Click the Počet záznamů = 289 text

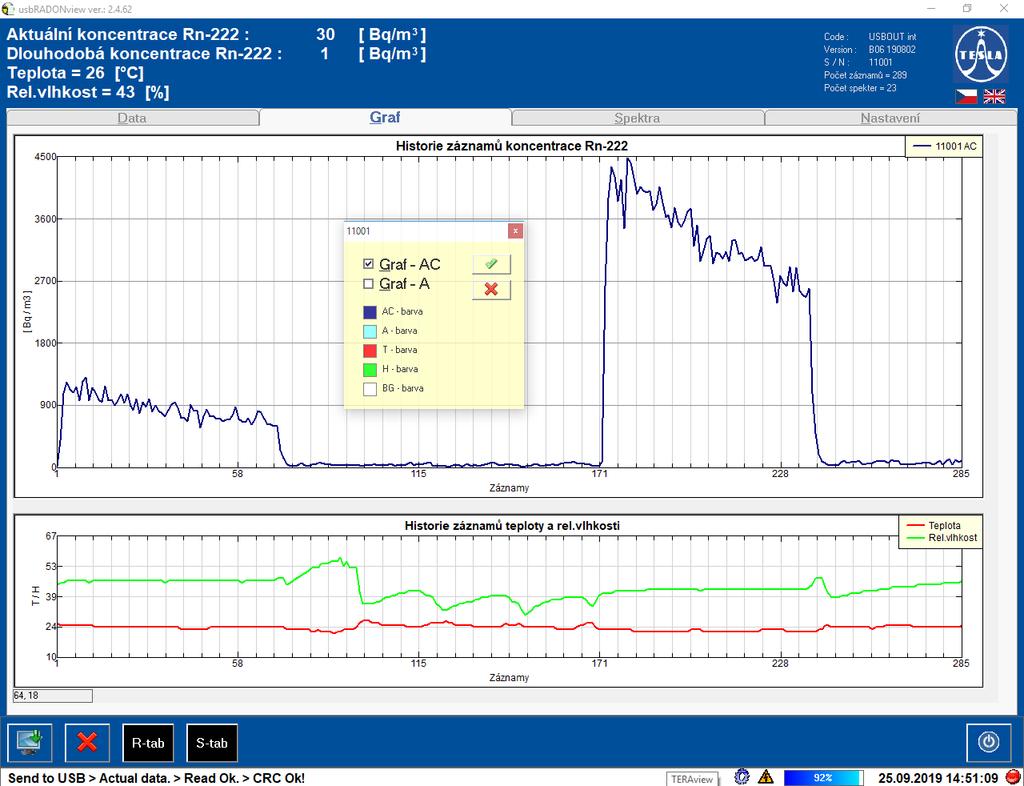865,75
